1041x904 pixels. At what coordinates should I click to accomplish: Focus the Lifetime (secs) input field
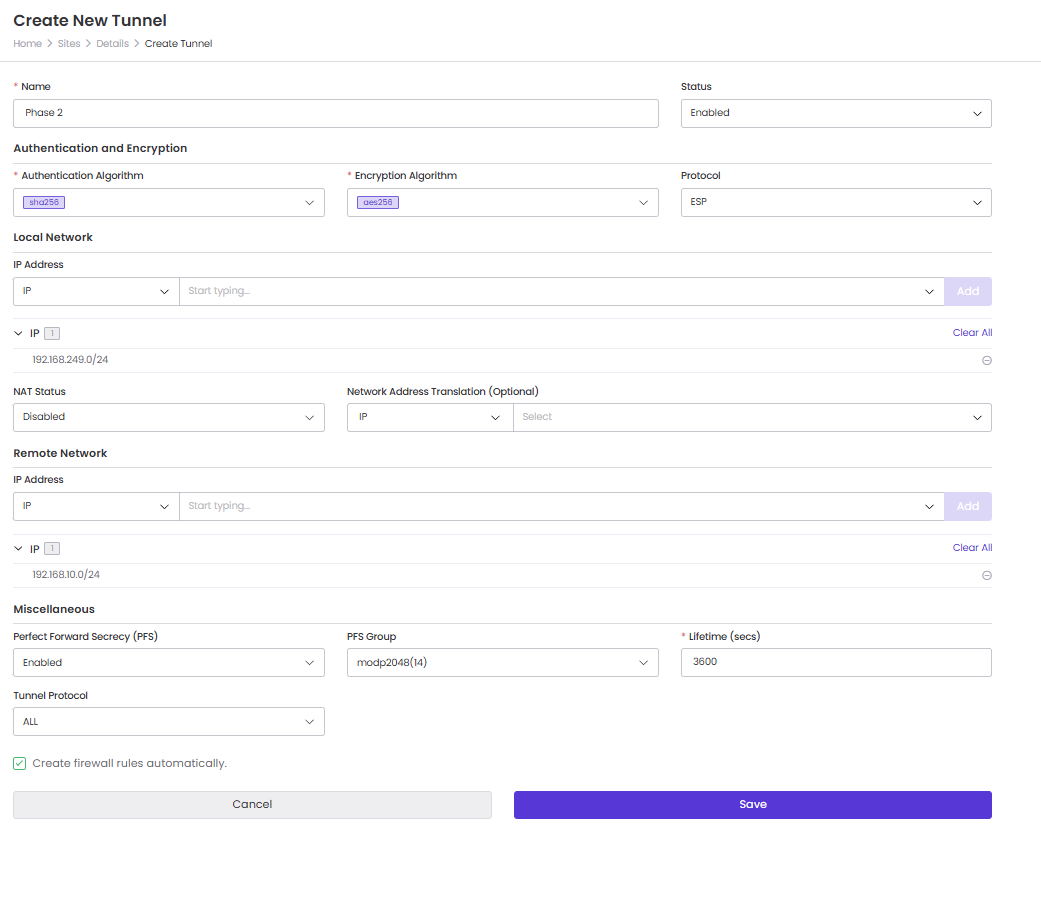click(x=836, y=662)
